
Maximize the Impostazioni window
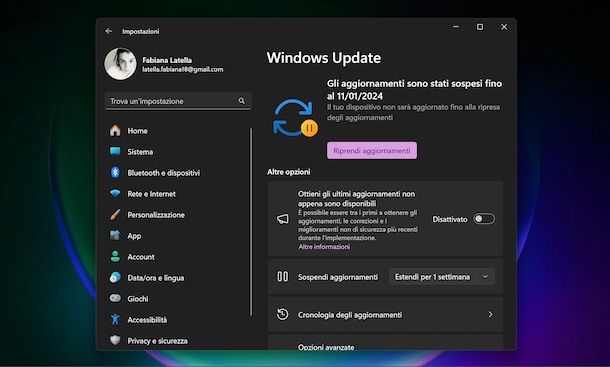pyautogui.click(x=480, y=27)
